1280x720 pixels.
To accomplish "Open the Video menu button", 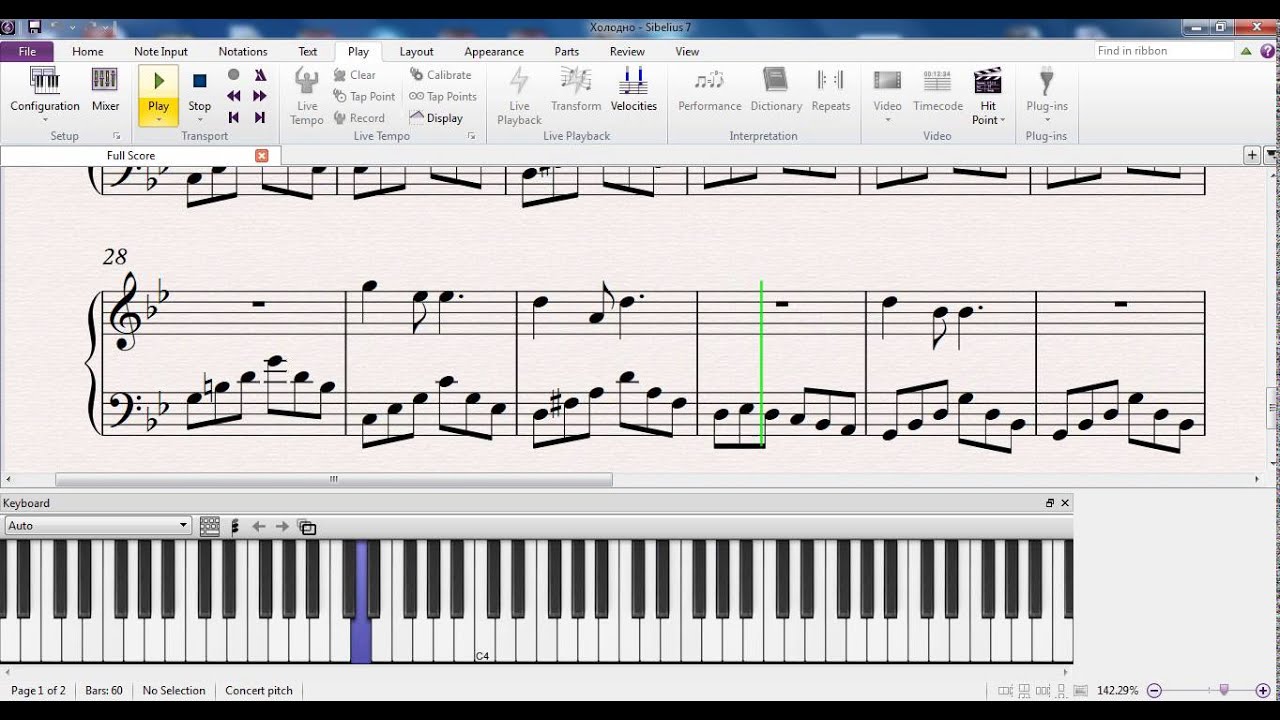I will click(x=887, y=96).
